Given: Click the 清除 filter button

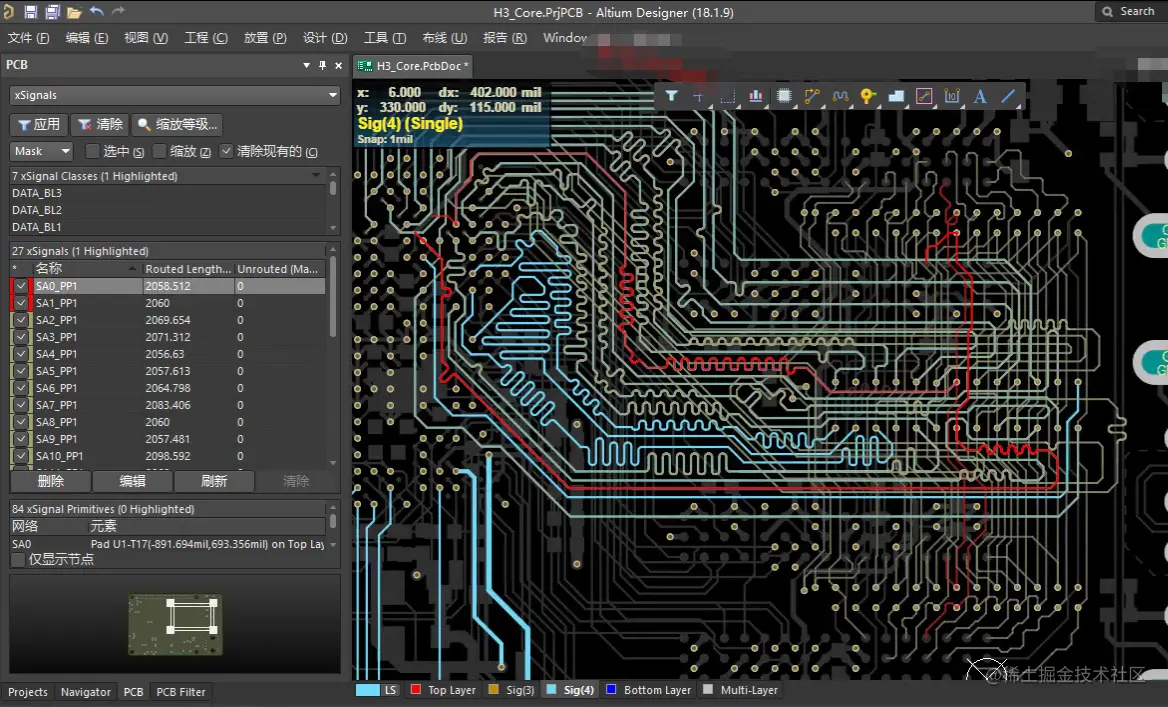Looking at the screenshot, I should tap(101, 124).
